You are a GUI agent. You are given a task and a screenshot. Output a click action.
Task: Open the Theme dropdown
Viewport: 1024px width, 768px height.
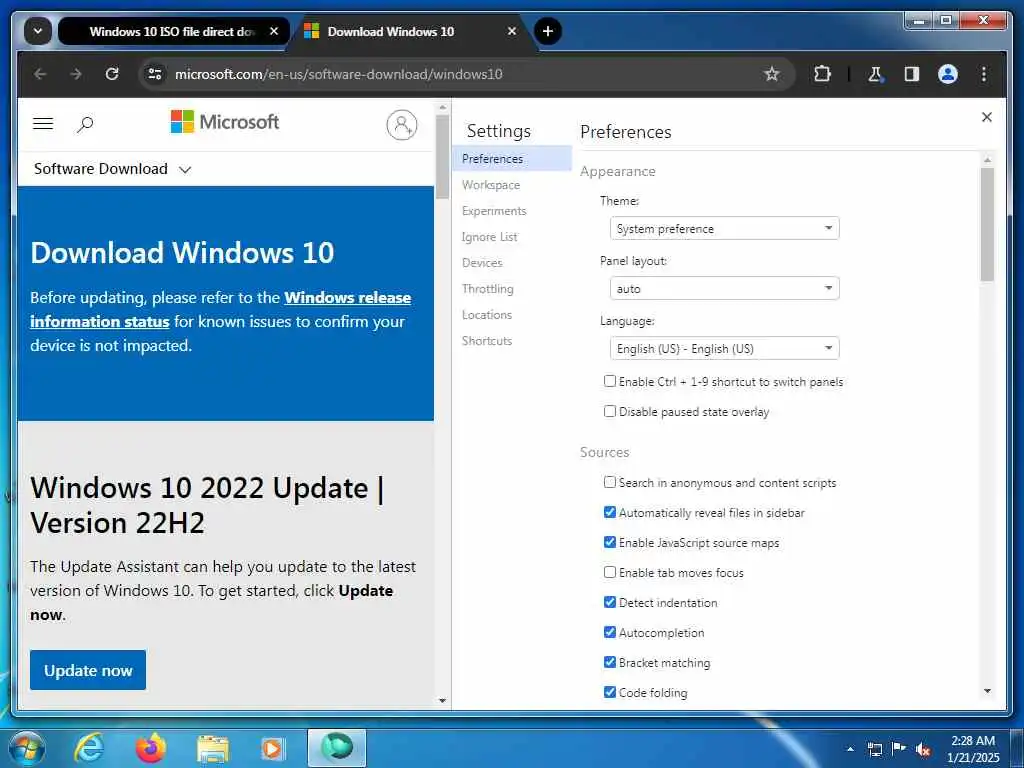click(x=724, y=229)
